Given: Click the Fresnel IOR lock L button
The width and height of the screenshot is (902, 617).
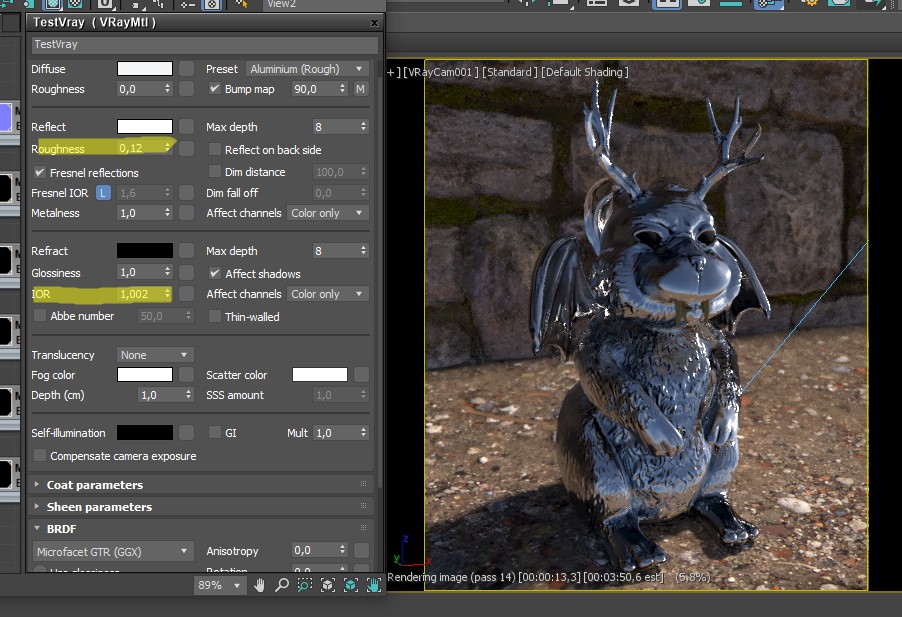Looking at the screenshot, I should tap(103, 193).
